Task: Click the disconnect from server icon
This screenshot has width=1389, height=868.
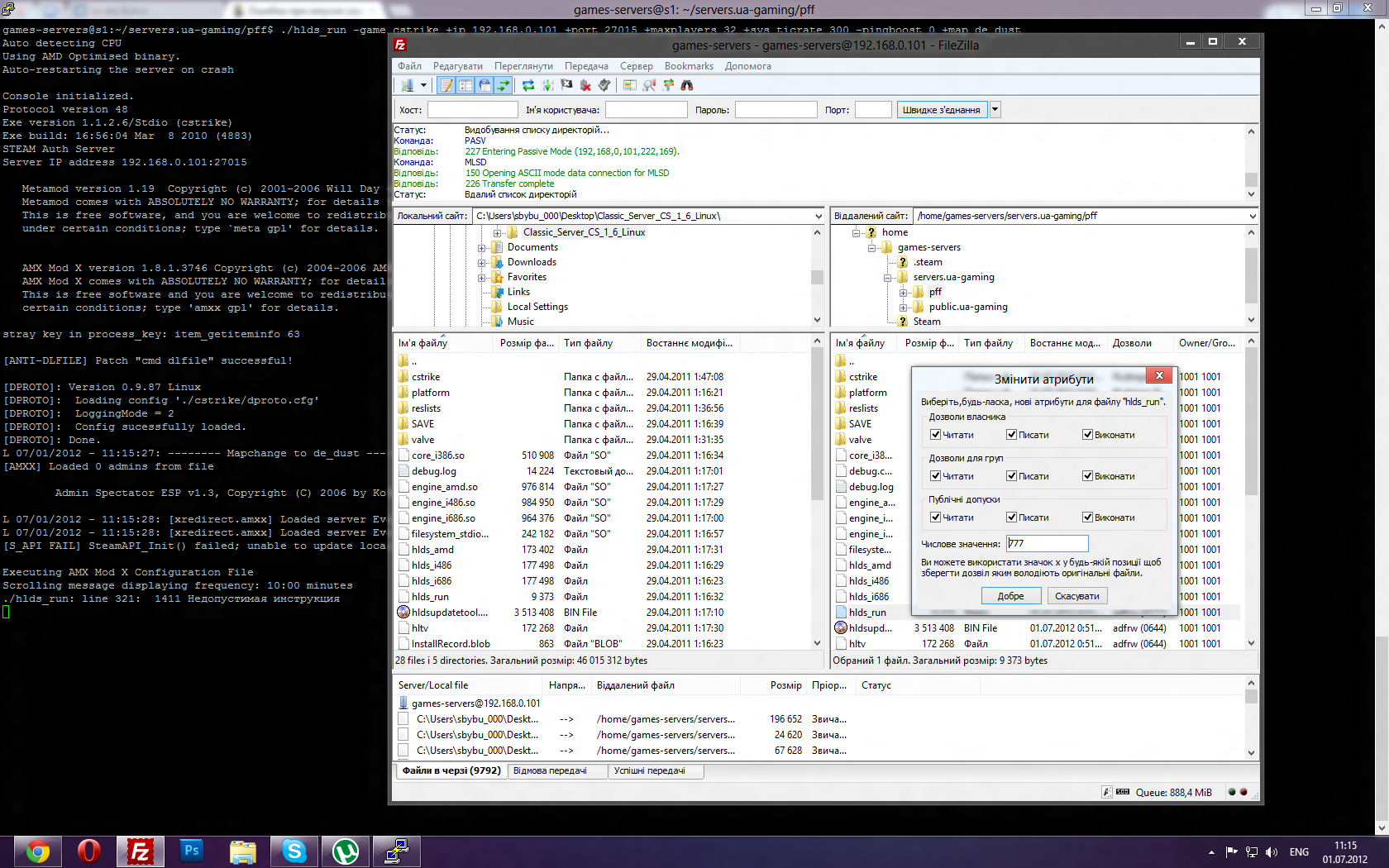Action: click(x=585, y=85)
